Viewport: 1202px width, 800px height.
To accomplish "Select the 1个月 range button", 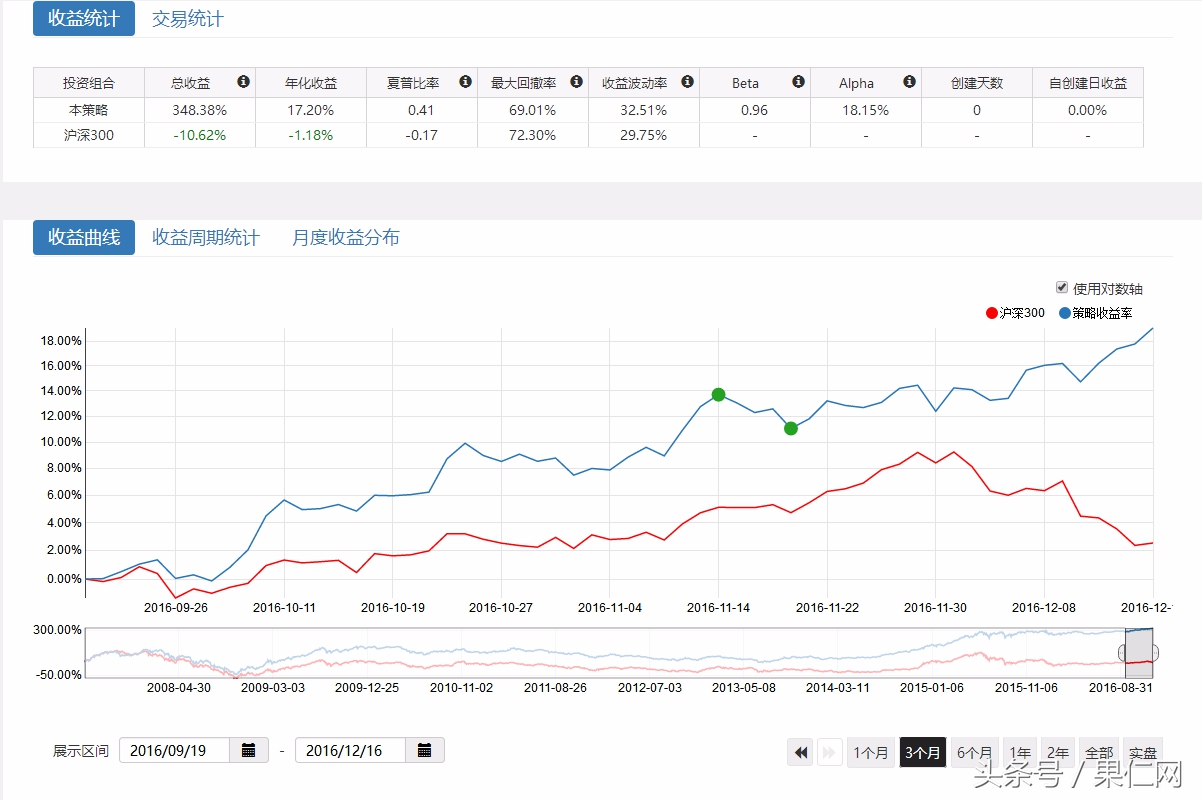I will click(871, 752).
